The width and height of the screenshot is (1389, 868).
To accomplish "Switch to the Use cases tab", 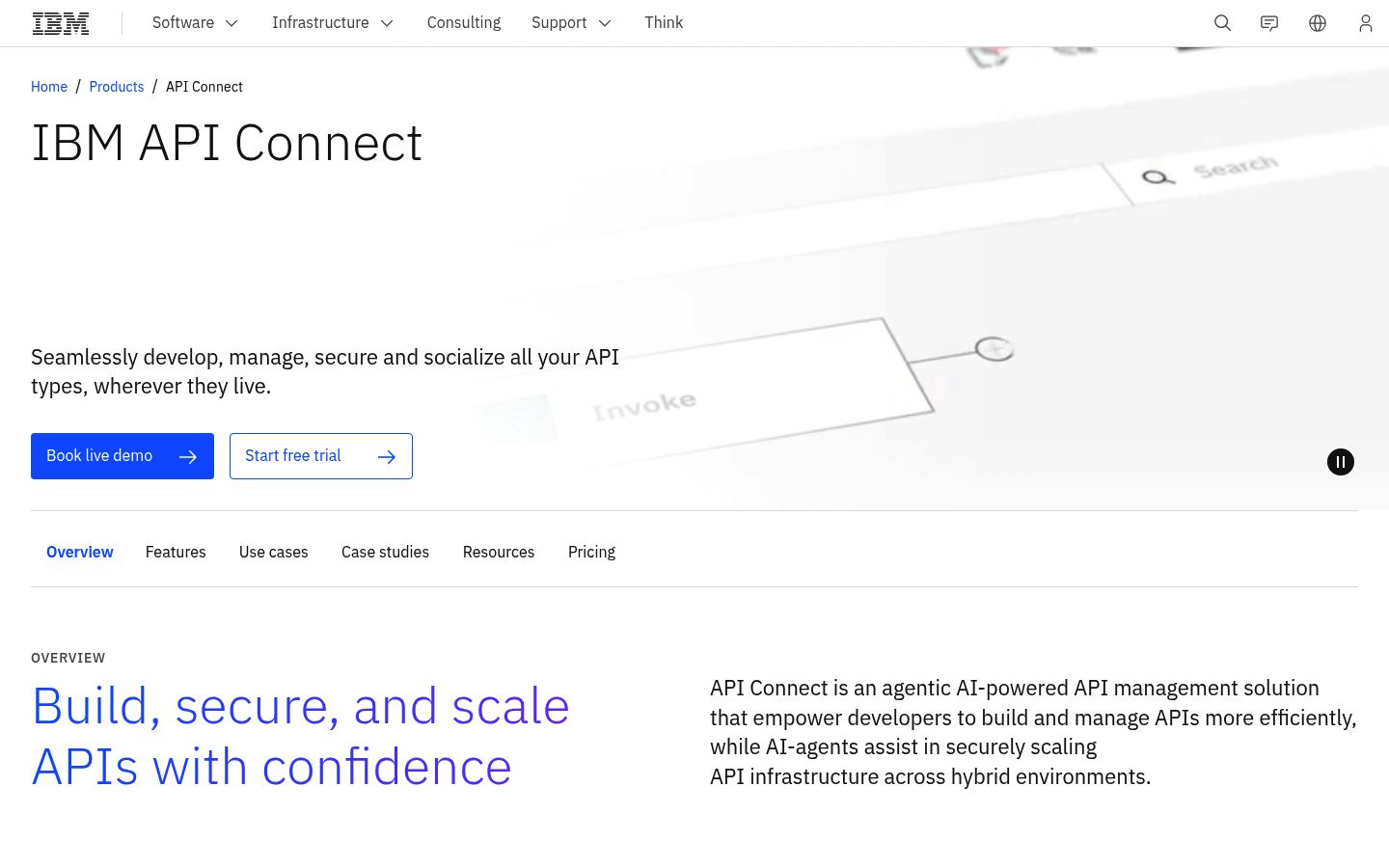I will pyautogui.click(x=274, y=552).
